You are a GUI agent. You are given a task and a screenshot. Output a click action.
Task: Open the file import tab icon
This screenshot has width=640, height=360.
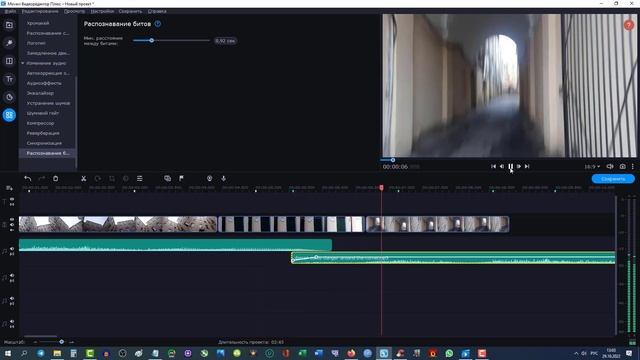pyautogui.click(x=9, y=25)
